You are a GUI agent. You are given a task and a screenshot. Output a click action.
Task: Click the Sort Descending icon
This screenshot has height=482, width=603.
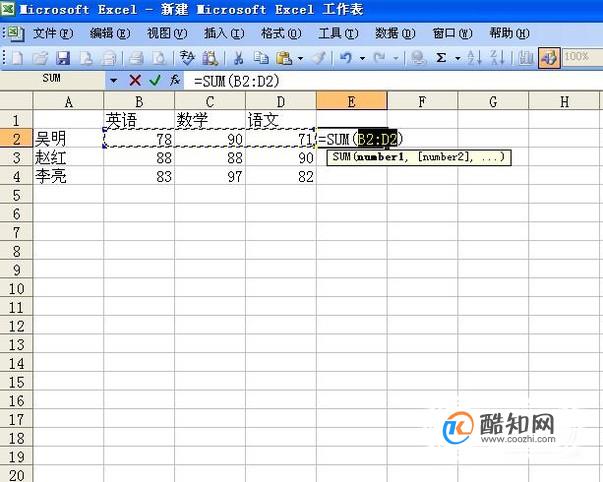pyautogui.click(x=498, y=58)
